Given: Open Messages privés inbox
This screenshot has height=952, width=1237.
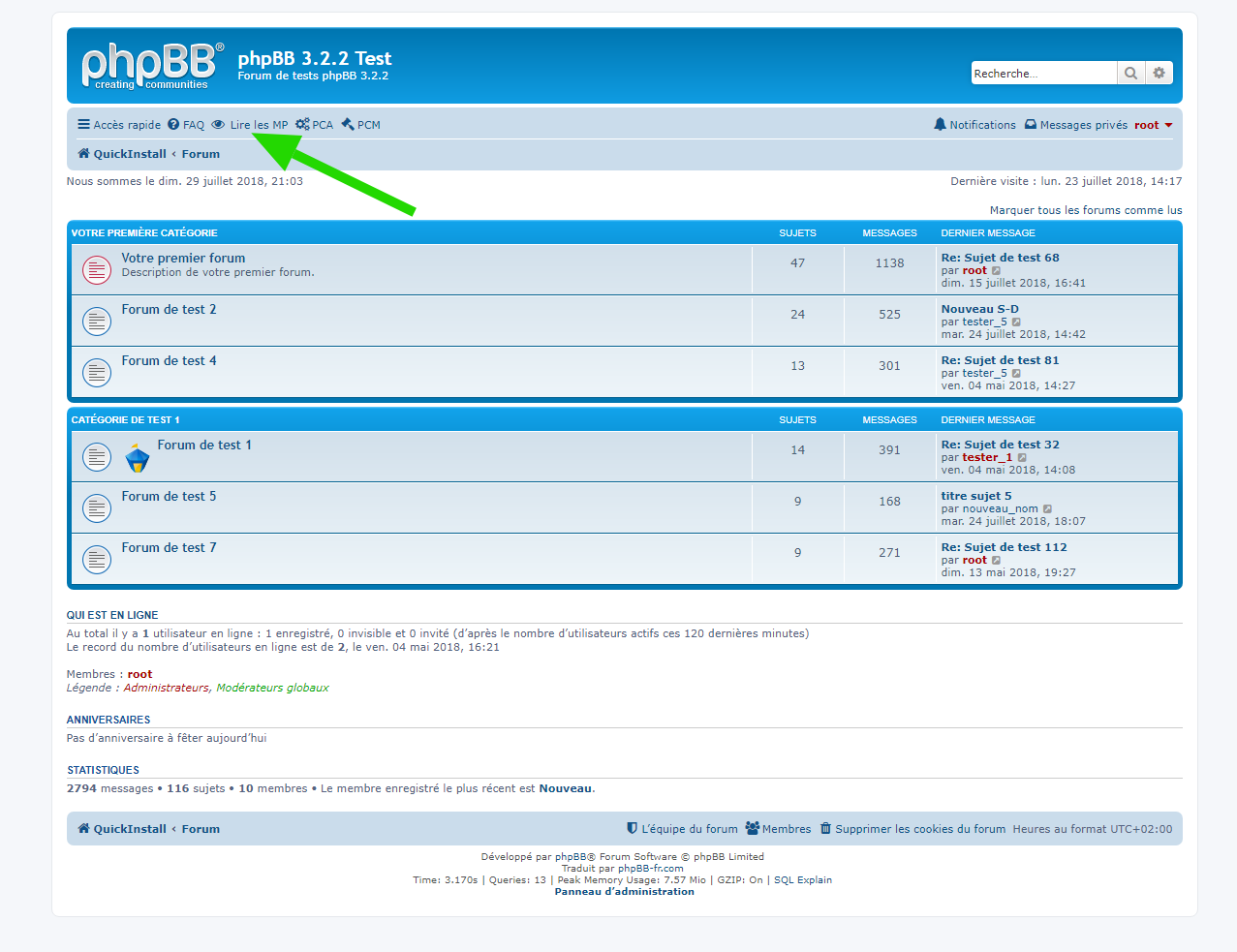Looking at the screenshot, I should tap(1075, 125).
